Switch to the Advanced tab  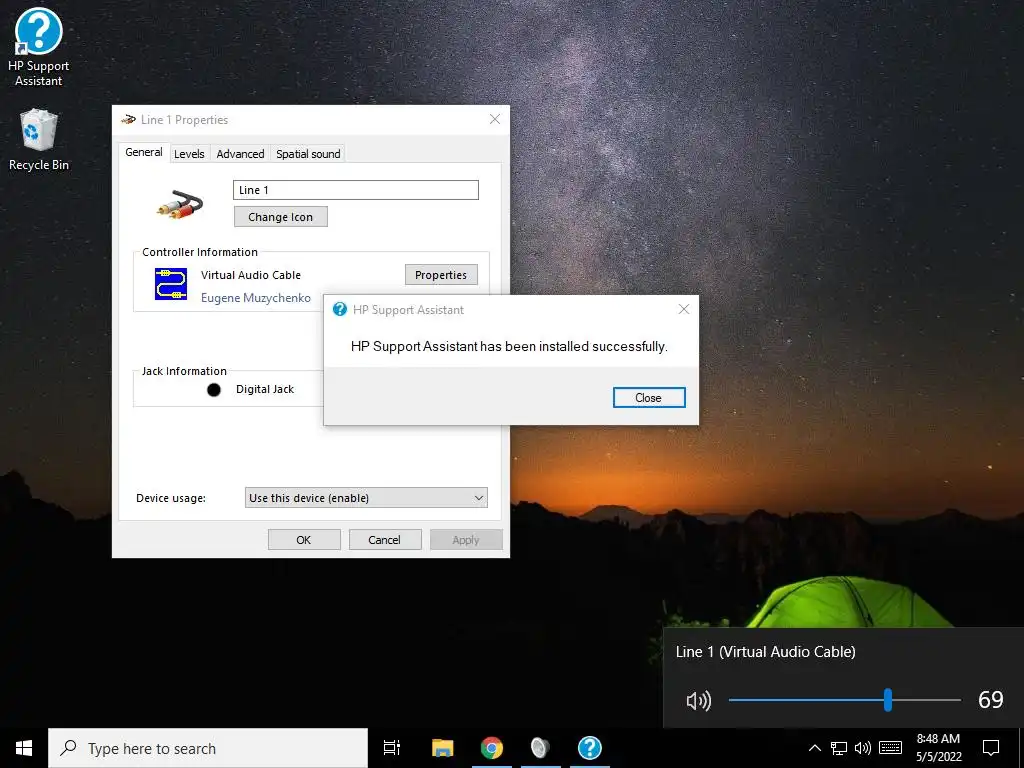tap(240, 154)
